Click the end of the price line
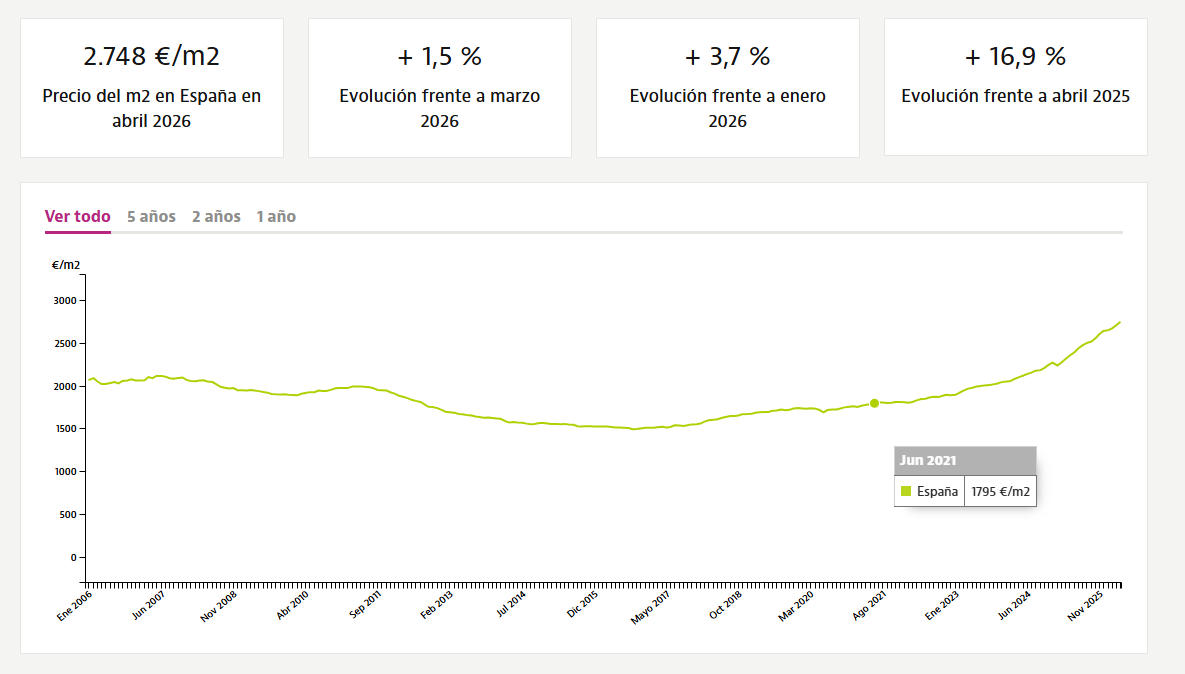The height and width of the screenshot is (674, 1185). tap(1120, 323)
